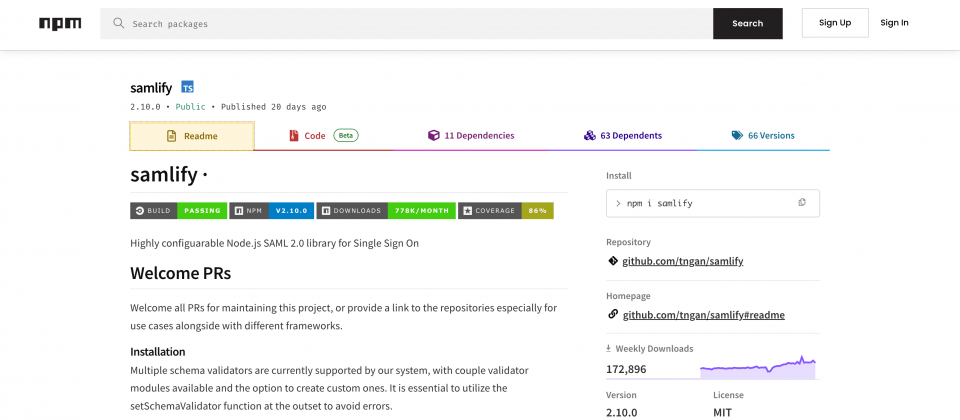Click the npm logo in the header
This screenshot has width=960, height=420.
click(60, 24)
